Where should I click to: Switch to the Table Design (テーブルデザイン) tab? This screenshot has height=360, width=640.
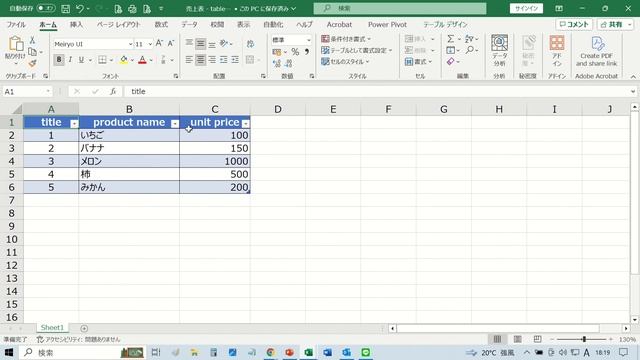click(x=445, y=24)
